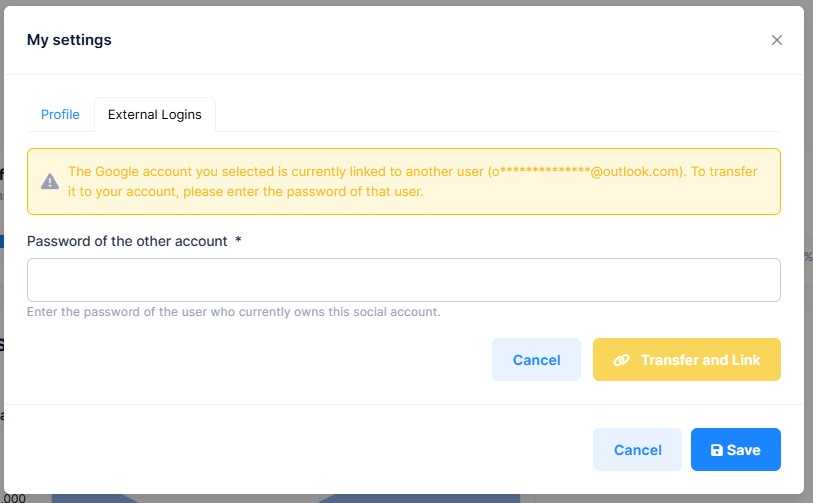813x503 pixels.
Task: Click the words "Transfer and Link" on yellow button
Action: 700,360
